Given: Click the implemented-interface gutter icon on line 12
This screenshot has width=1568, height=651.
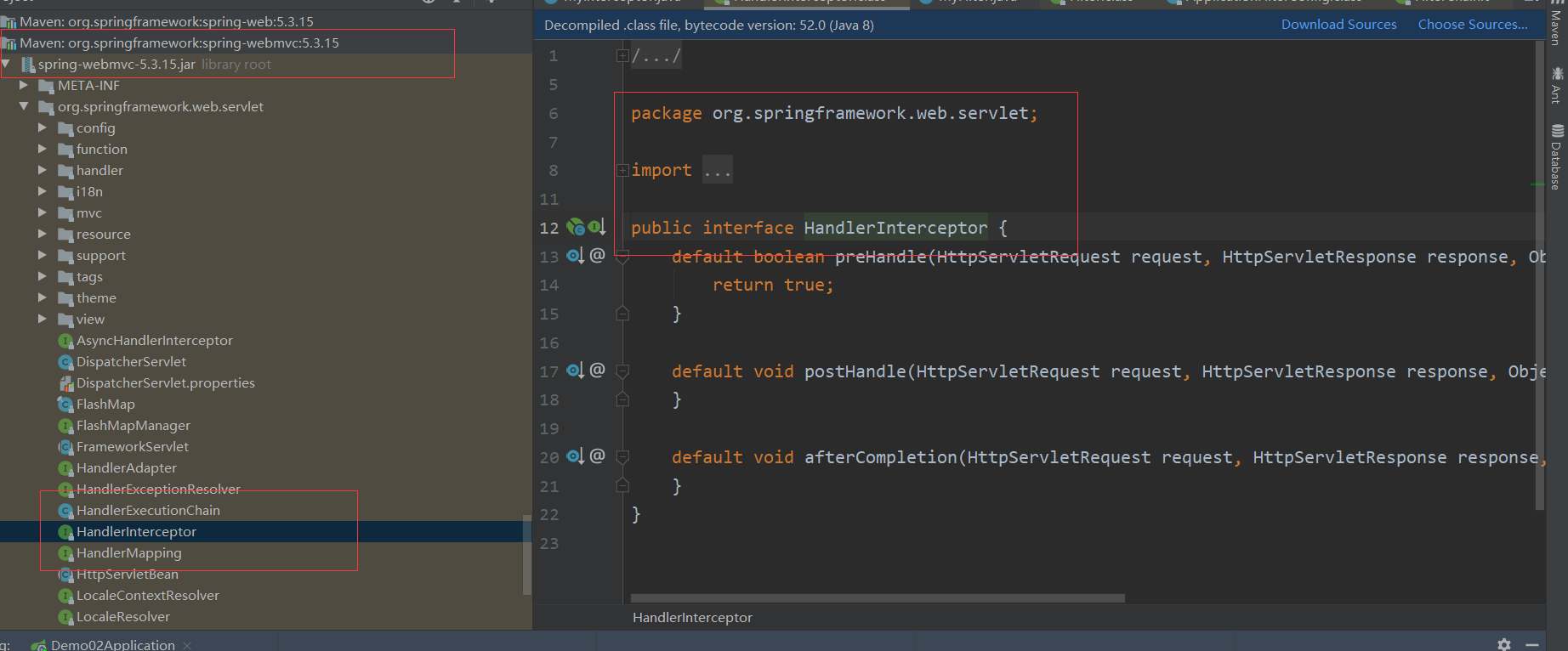Looking at the screenshot, I should click(597, 227).
